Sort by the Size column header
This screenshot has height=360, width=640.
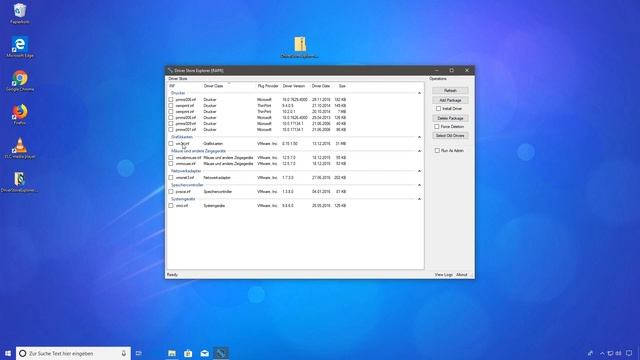pos(342,86)
